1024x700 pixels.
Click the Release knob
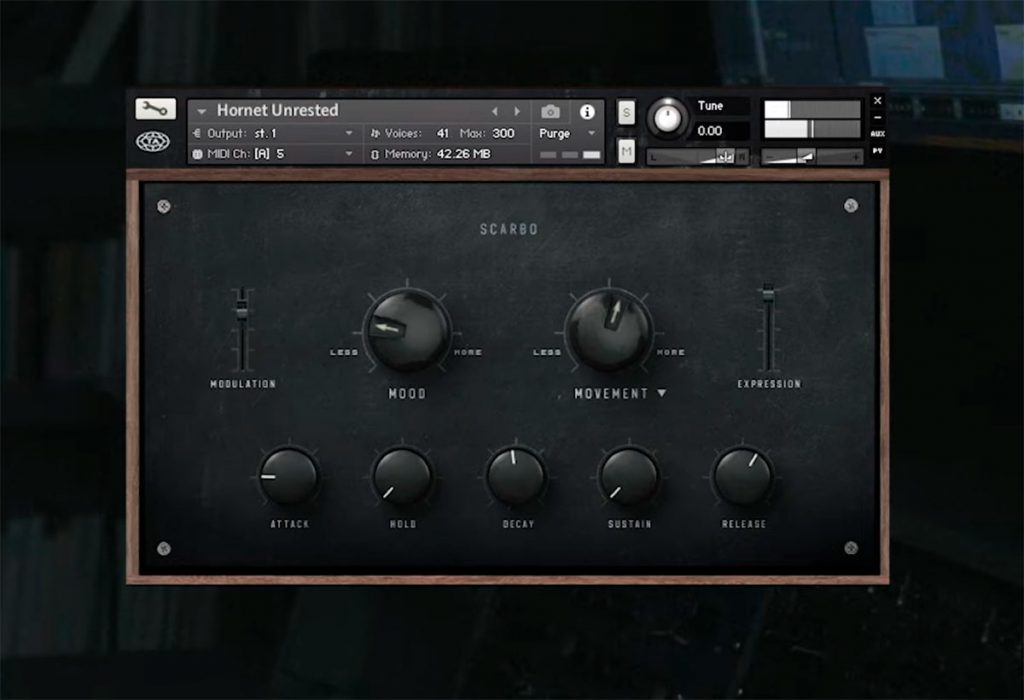743,476
